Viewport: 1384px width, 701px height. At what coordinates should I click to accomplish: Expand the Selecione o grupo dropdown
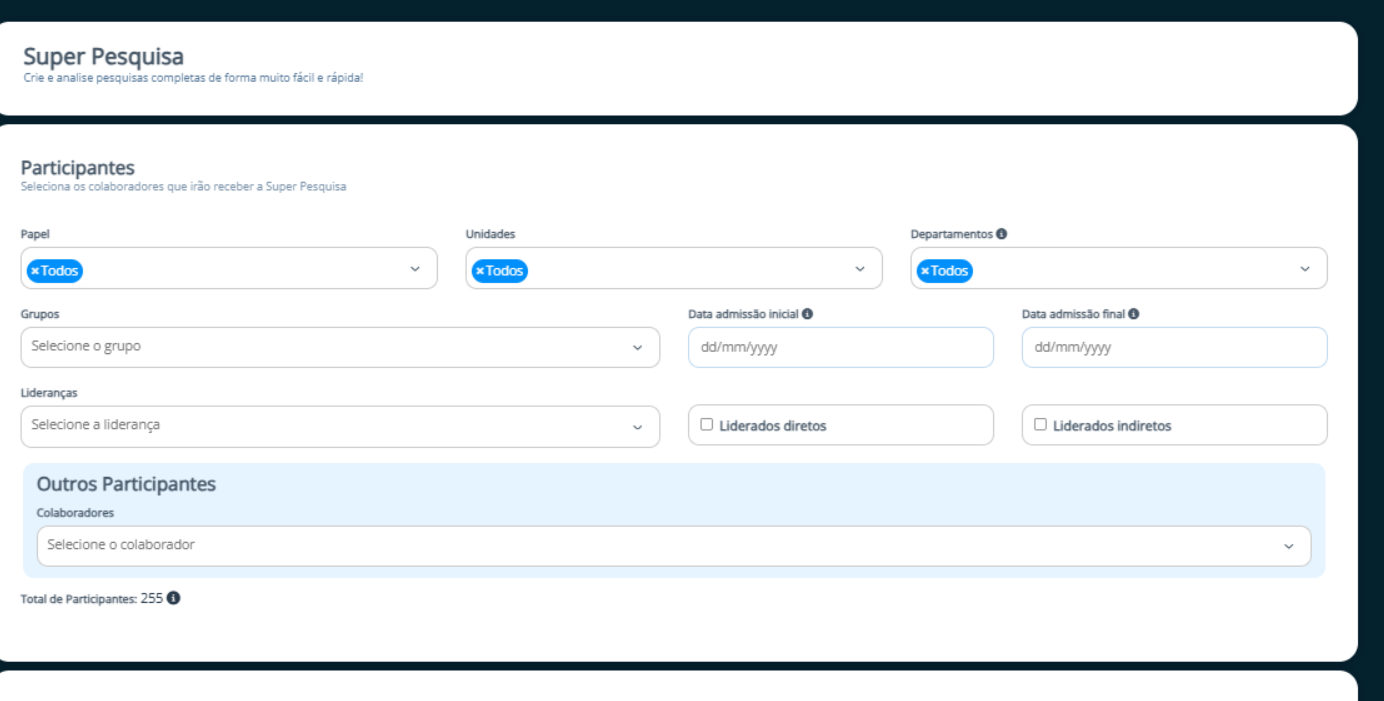click(x=340, y=347)
